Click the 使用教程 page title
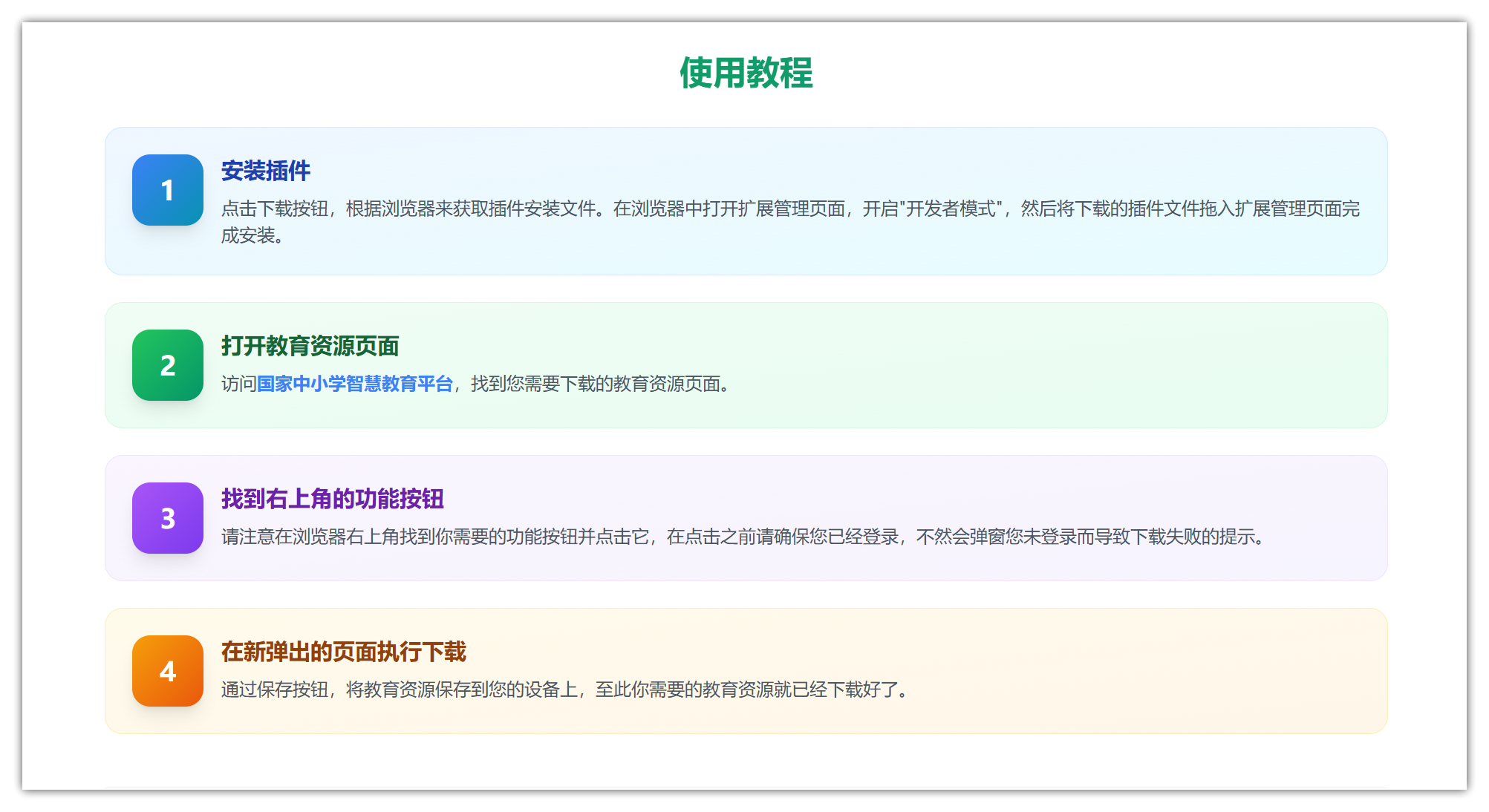The width and height of the screenshot is (1489, 812). pyautogui.click(x=746, y=73)
